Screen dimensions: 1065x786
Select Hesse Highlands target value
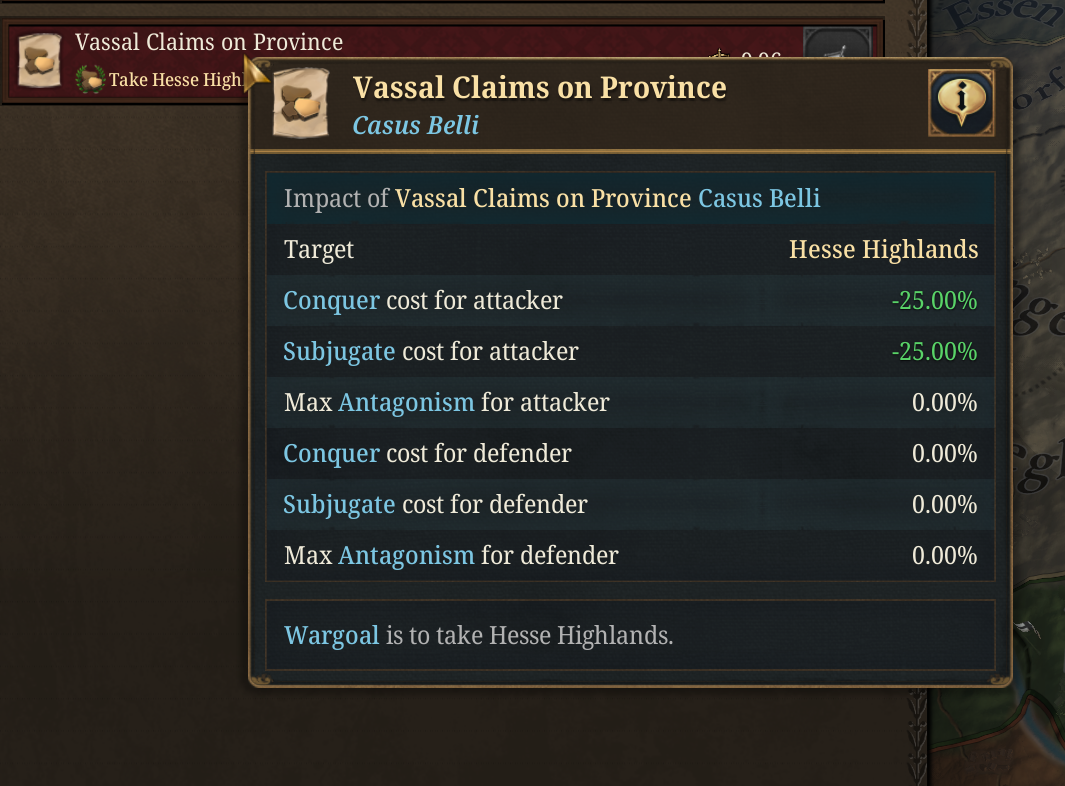(x=883, y=249)
